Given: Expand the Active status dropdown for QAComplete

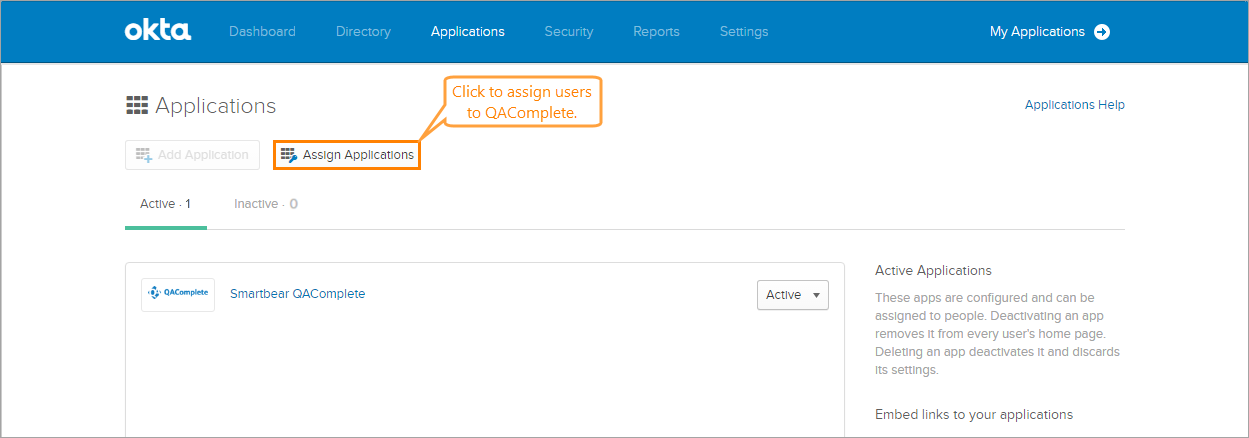Looking at the screenshot, I should (792, 295).
